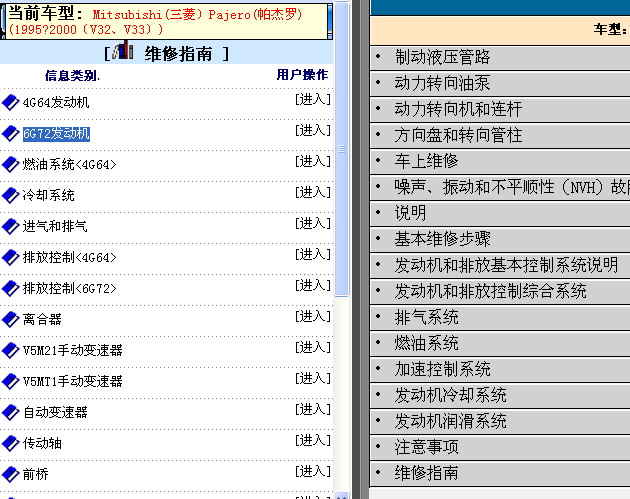630x499 pixels.
Task: Click the book icon beside 冷却系统
Action: pos(11,195)
